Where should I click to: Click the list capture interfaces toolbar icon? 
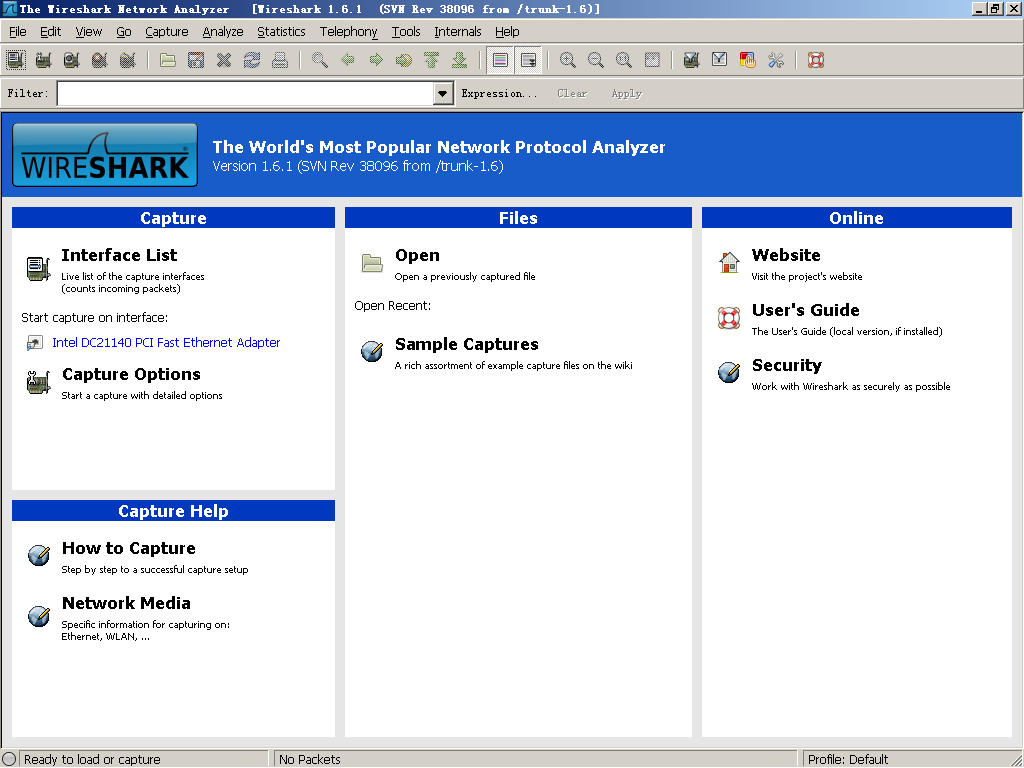(16, 60)
